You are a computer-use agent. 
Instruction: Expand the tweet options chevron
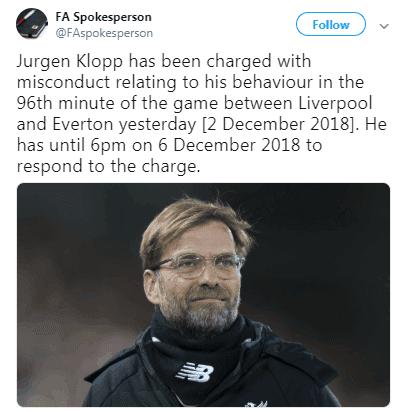384,26
